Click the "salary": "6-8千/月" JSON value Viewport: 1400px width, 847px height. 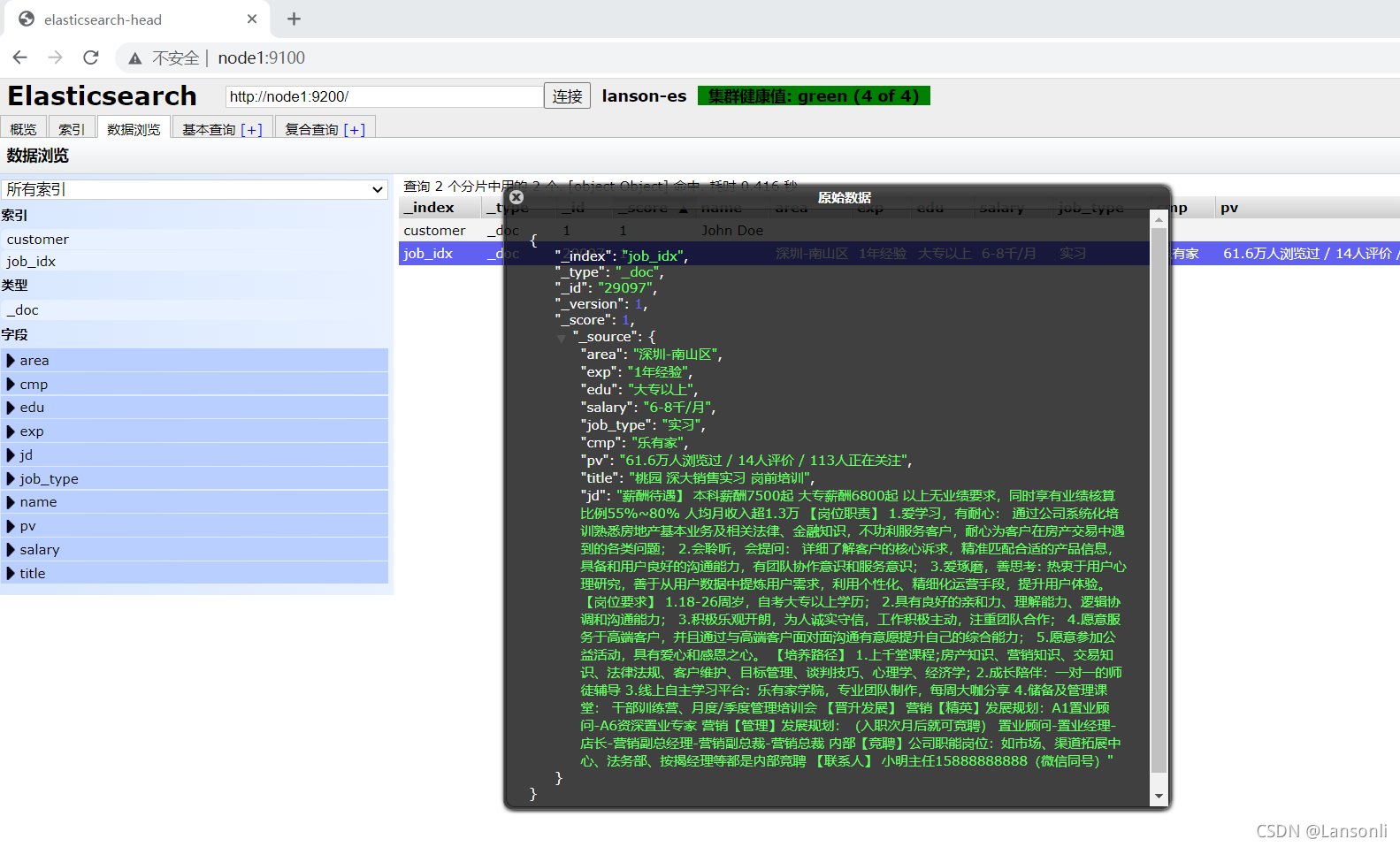[676, 408]
